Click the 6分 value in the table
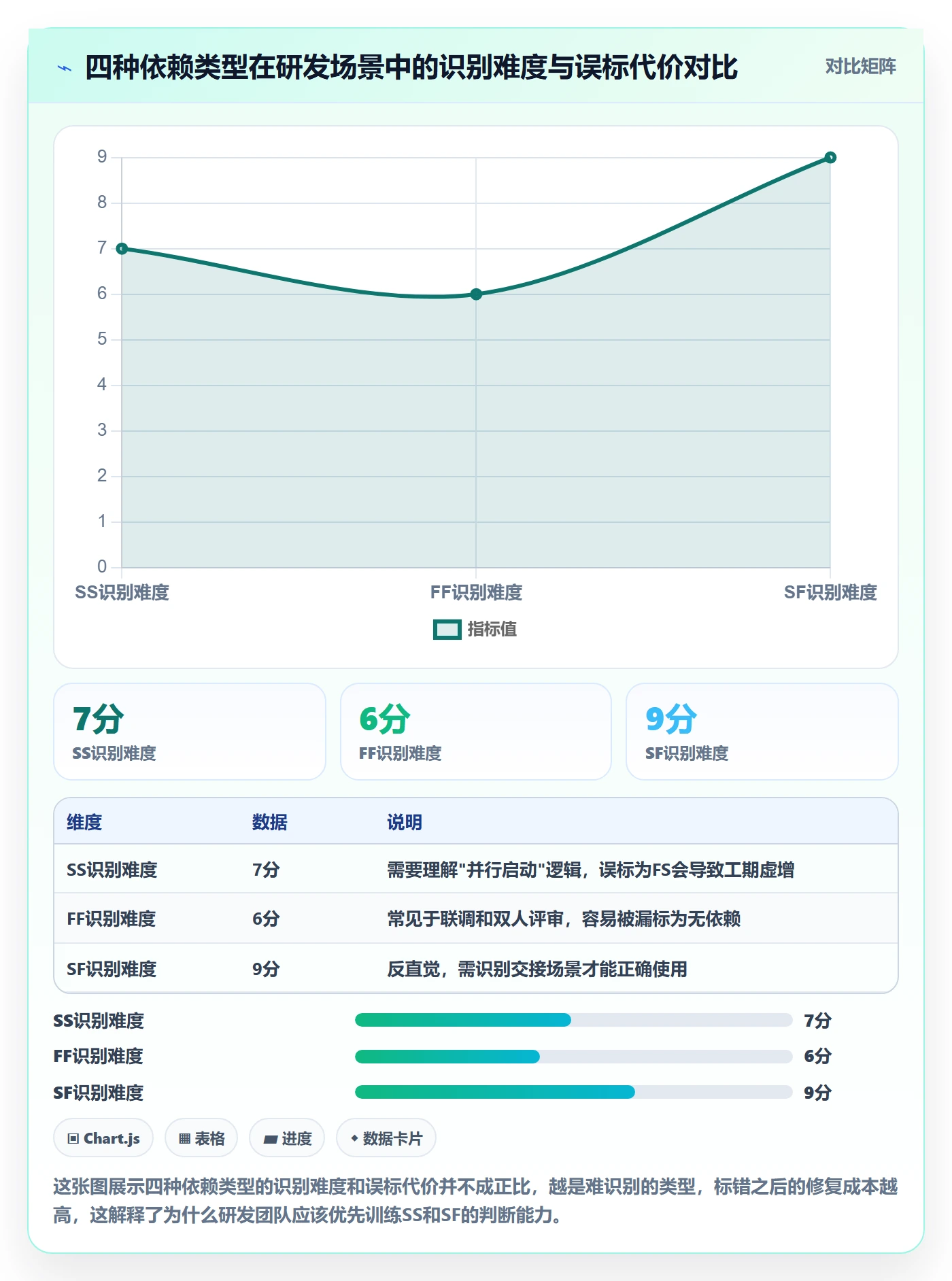The height and width of the screenshot is (1281, 952). pos(266,919)
